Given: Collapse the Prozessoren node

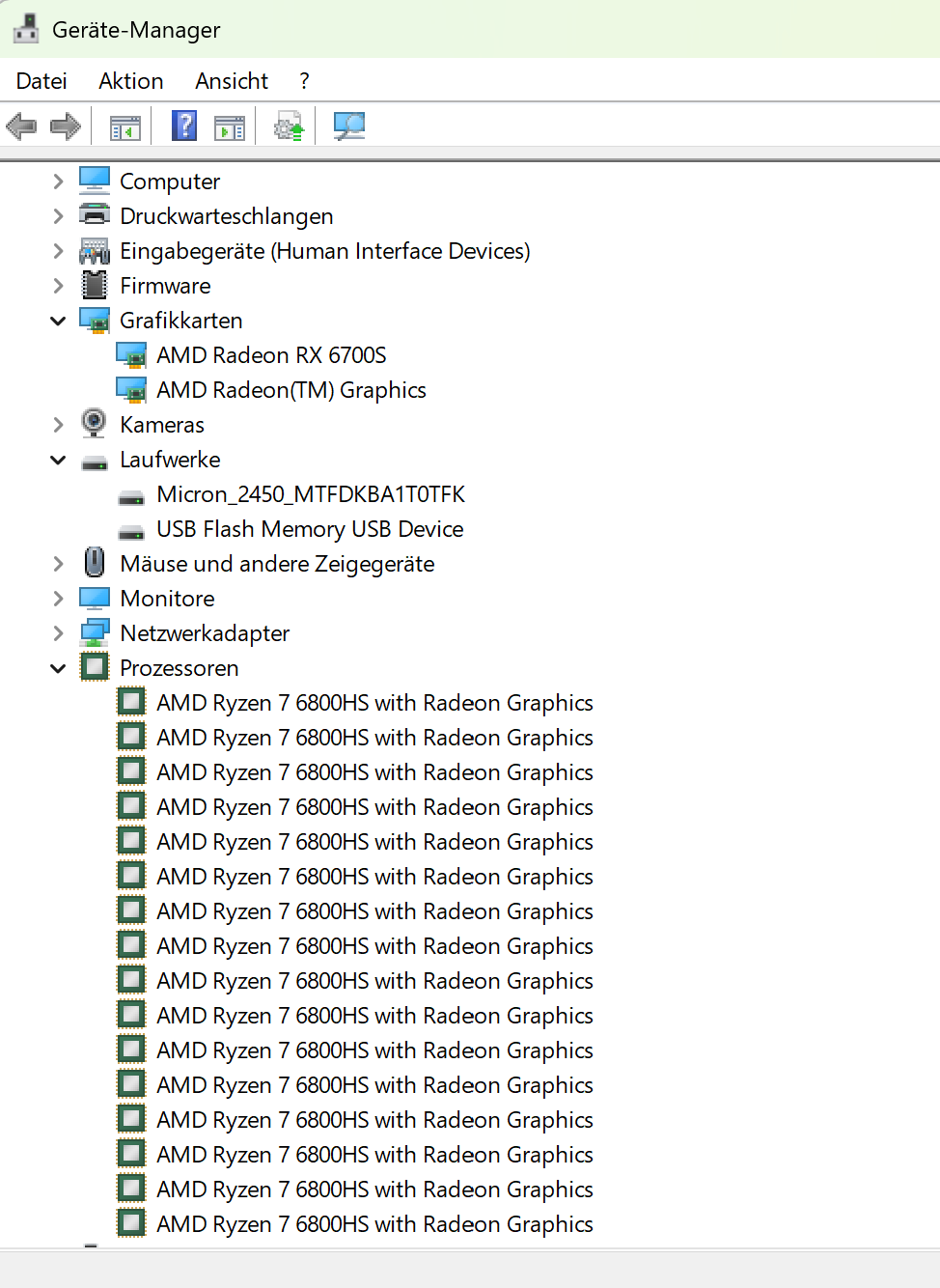Looking at the screenshot, I should pos(58,668).
